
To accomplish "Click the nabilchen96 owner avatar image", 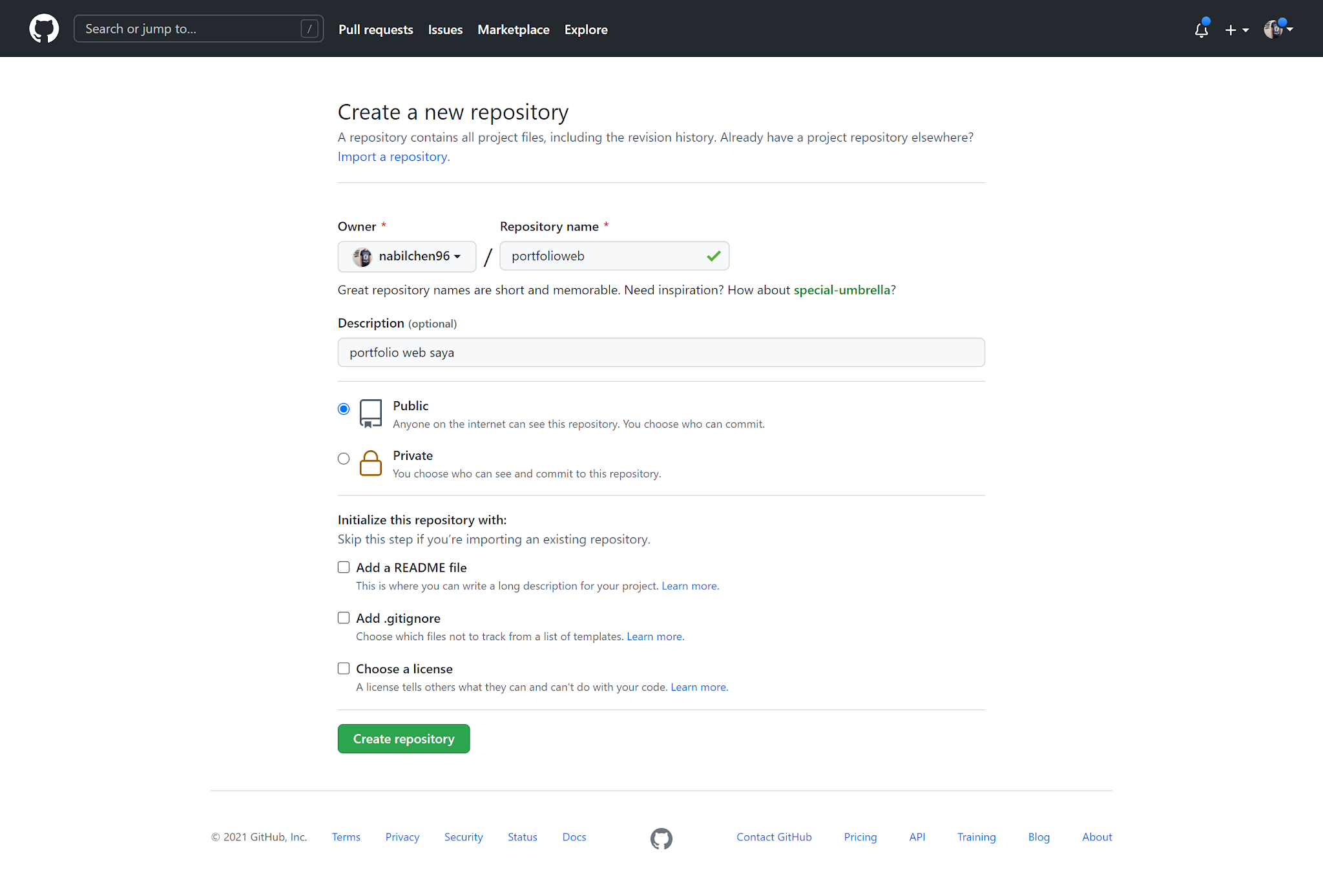I will [x=362, y=256].
